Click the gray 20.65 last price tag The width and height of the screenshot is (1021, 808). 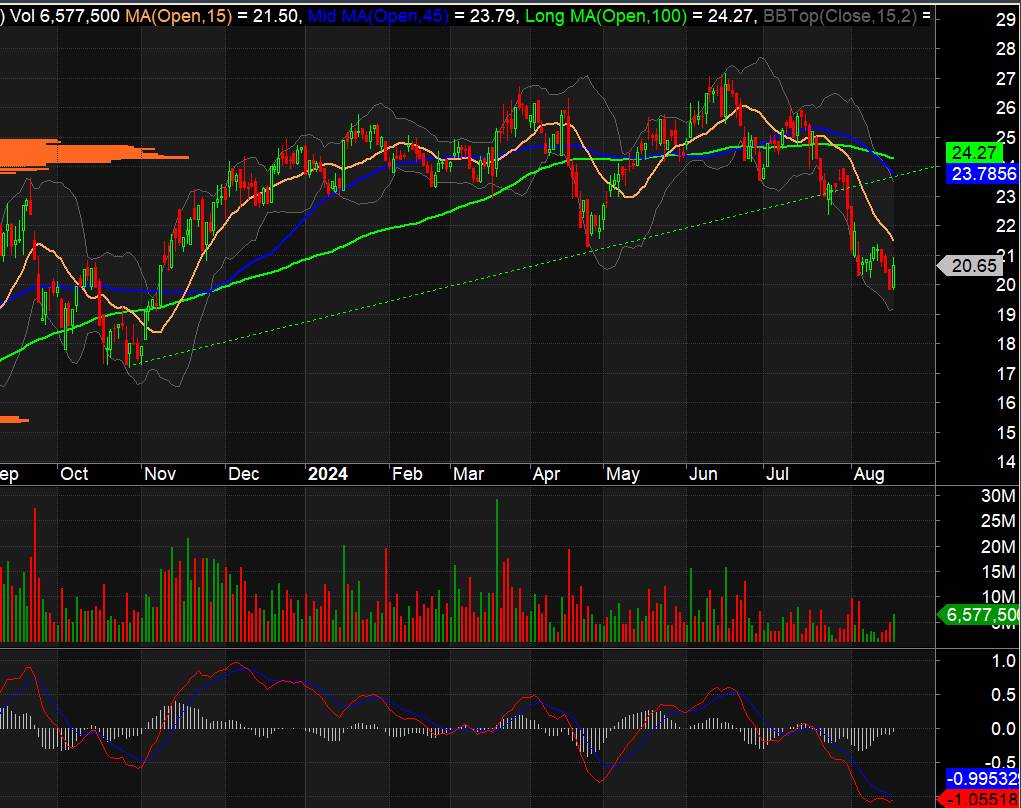[x=970, y=265]
